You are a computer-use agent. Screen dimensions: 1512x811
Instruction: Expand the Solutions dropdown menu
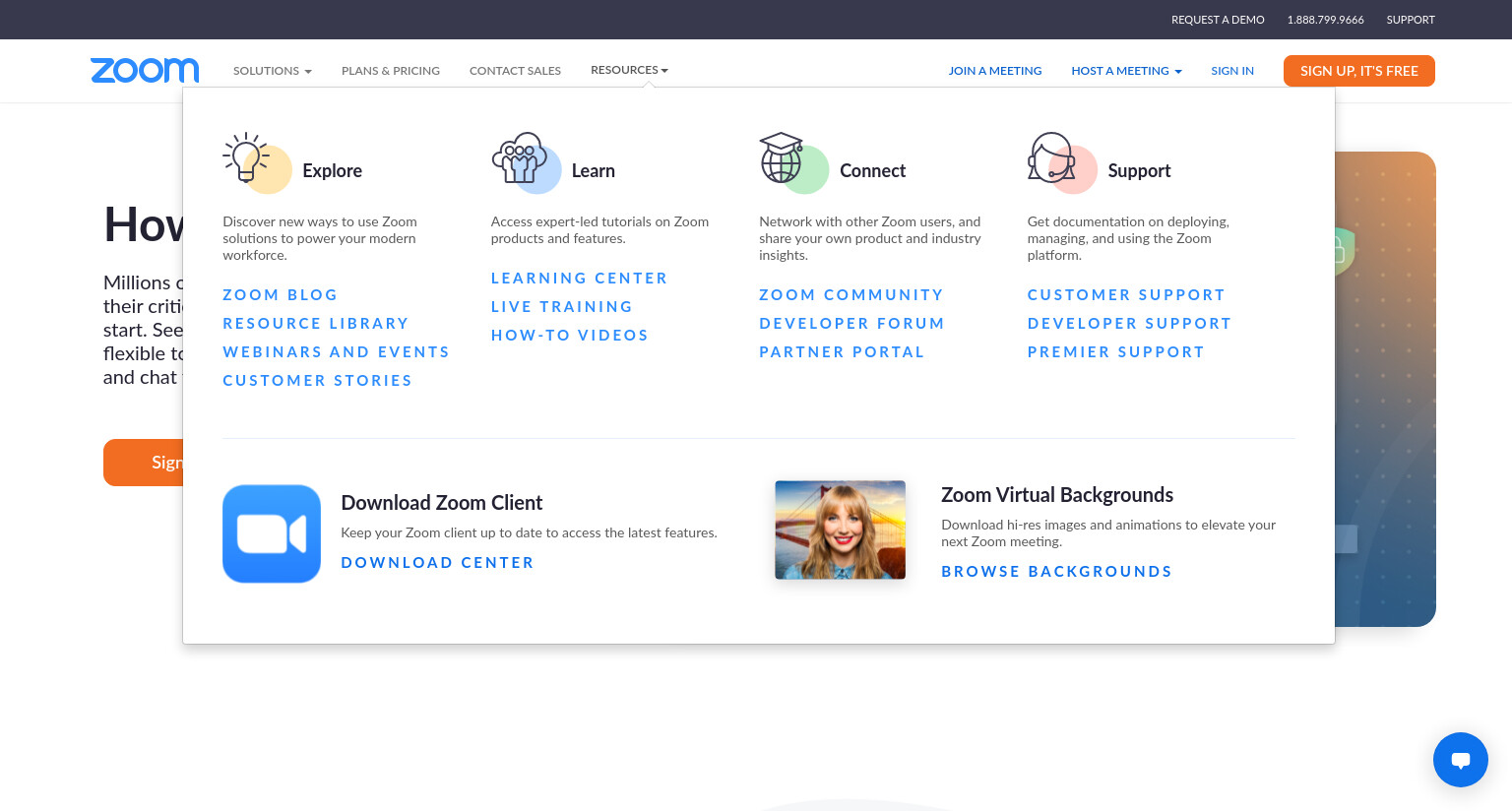pyautogui.click(x=273, y=71)
